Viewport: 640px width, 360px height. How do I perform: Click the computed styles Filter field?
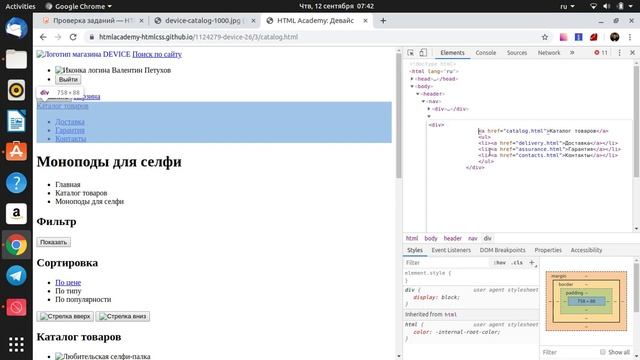tap(569, 352)
